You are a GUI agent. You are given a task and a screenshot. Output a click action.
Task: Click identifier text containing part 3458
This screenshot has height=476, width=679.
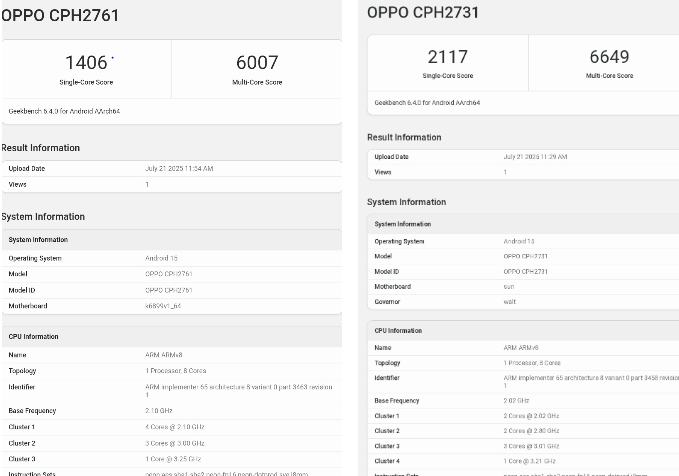(591, 382)
